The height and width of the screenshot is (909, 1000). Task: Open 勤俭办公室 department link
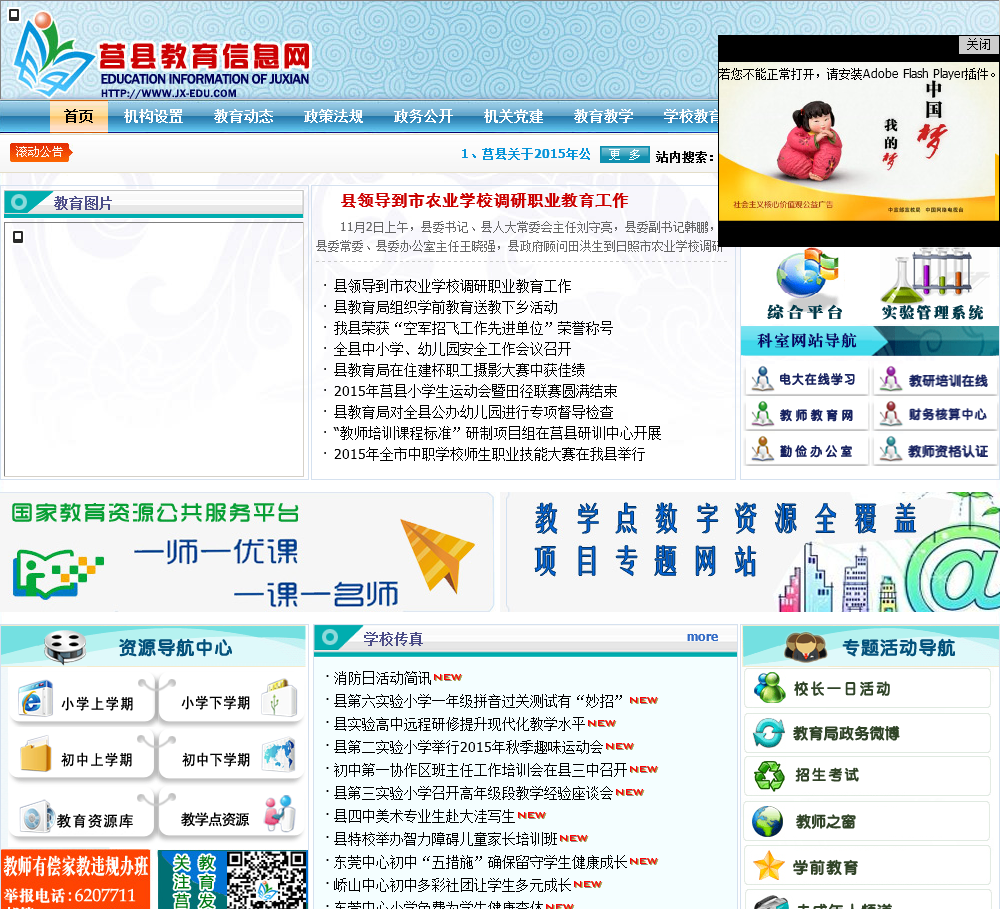coord(806,451)
